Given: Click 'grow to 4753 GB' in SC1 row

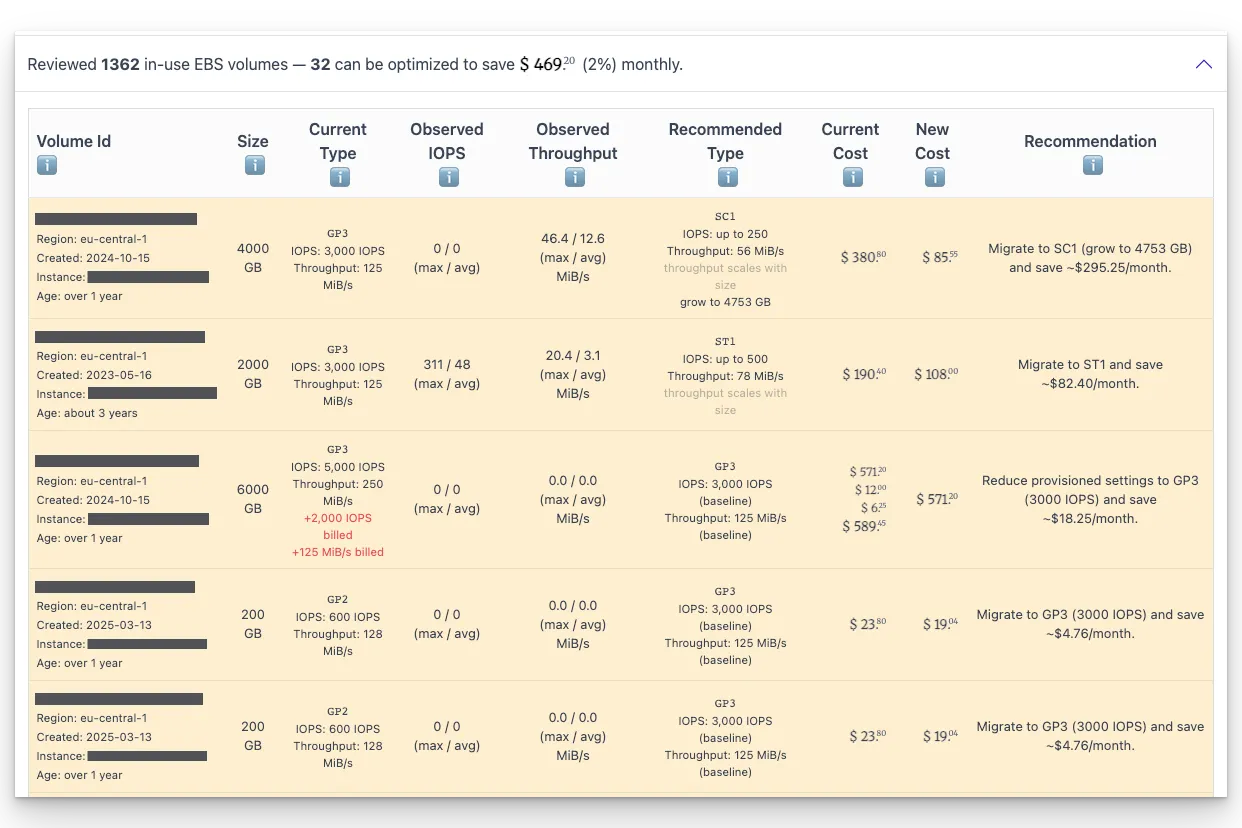Looking at the screenshot, I should (725, 302).
